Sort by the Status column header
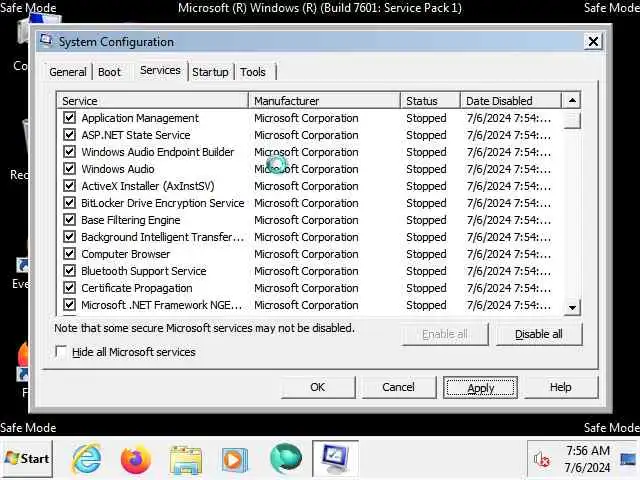Image resolution: width=640 pixels, height=480 pixels. [431, 101]
